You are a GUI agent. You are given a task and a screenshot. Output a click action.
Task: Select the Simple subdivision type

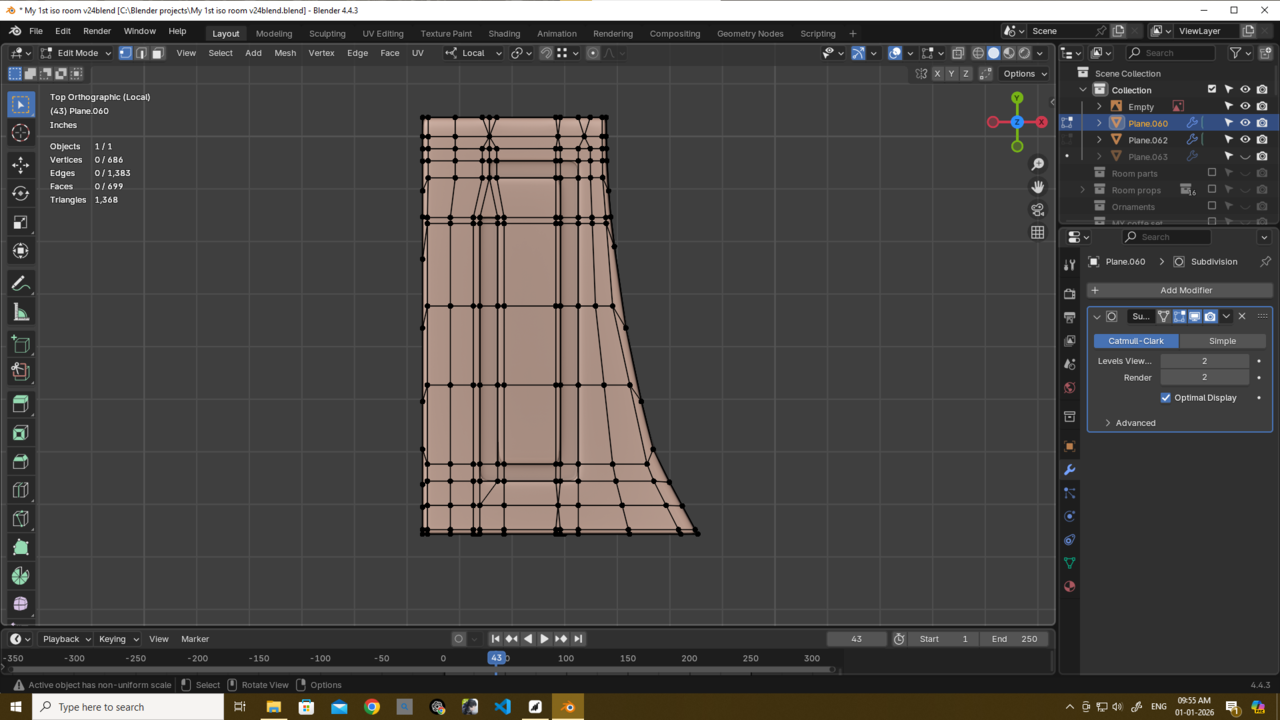point(1222,341)
